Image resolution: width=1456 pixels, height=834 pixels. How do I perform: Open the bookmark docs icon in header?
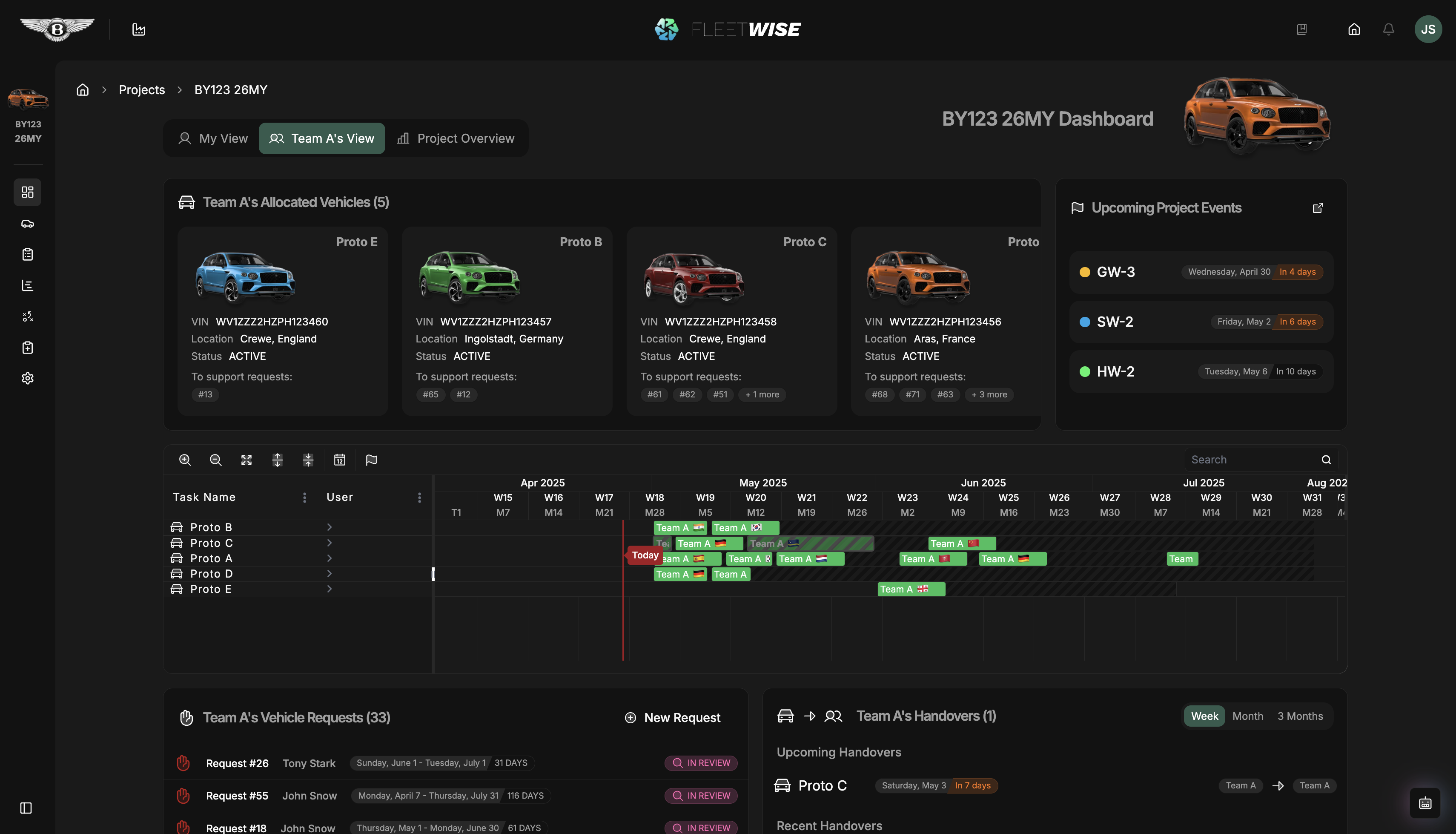click(1301, 29)
